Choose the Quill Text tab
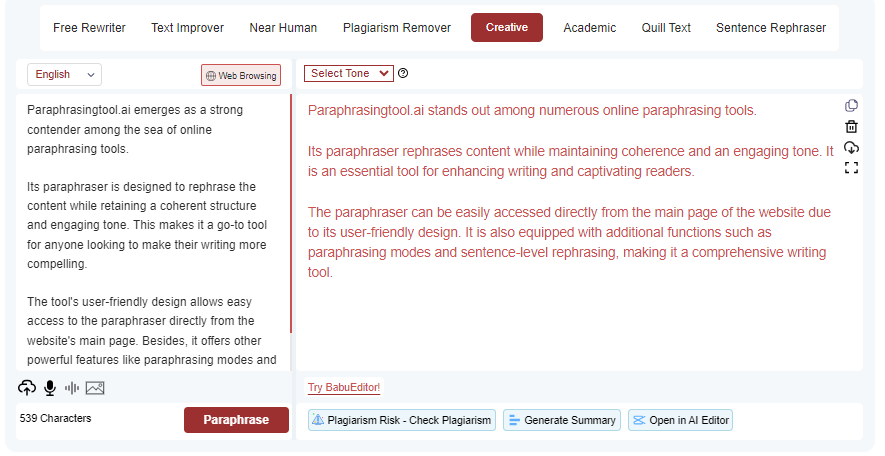Viewport: 885px width, 456px height. (x=666, y=28)
